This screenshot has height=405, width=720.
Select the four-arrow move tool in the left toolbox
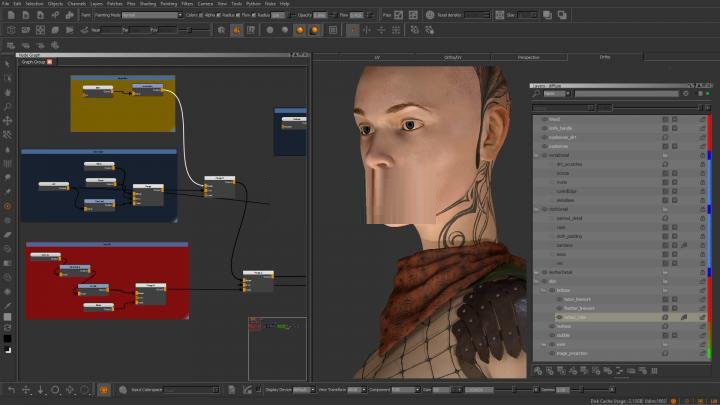[x=7, y=121]
